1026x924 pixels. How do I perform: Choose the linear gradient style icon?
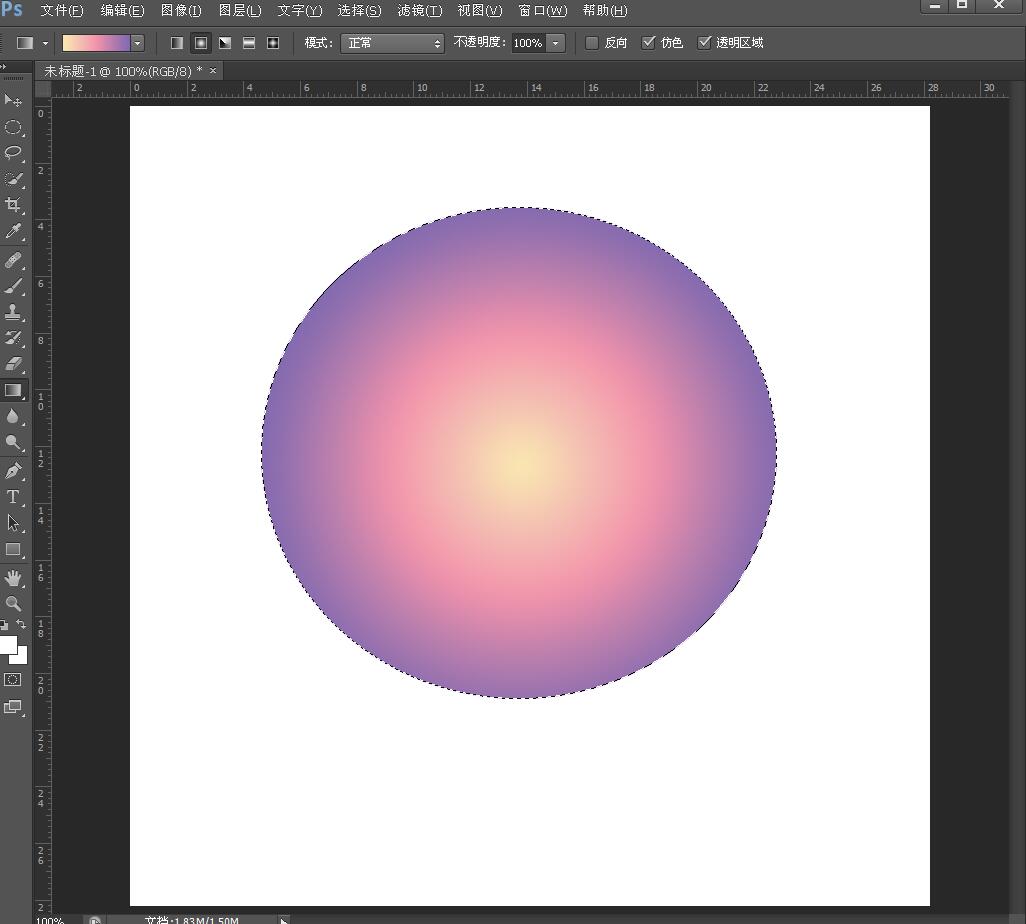177,43
